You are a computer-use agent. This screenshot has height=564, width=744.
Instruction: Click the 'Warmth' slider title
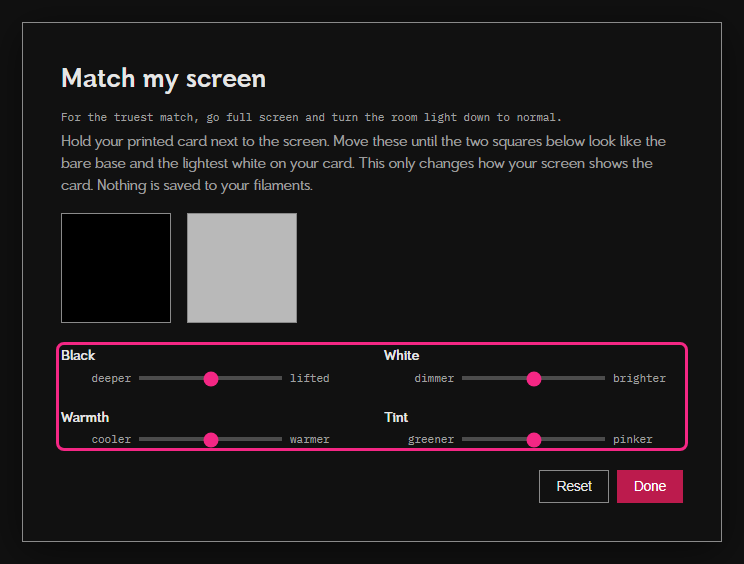pyautogui.click(x=85, y=417)
